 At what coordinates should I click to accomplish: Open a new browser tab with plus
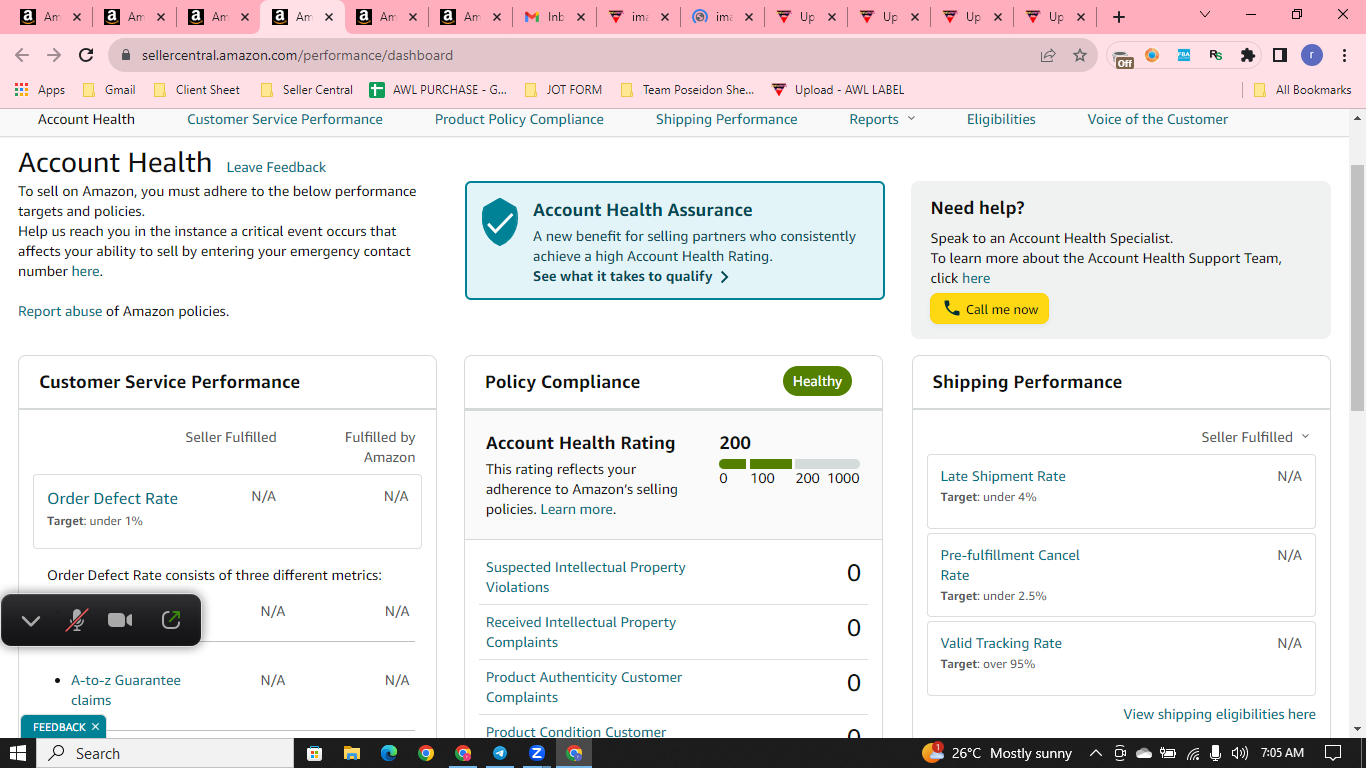[x=1119, y=17]
